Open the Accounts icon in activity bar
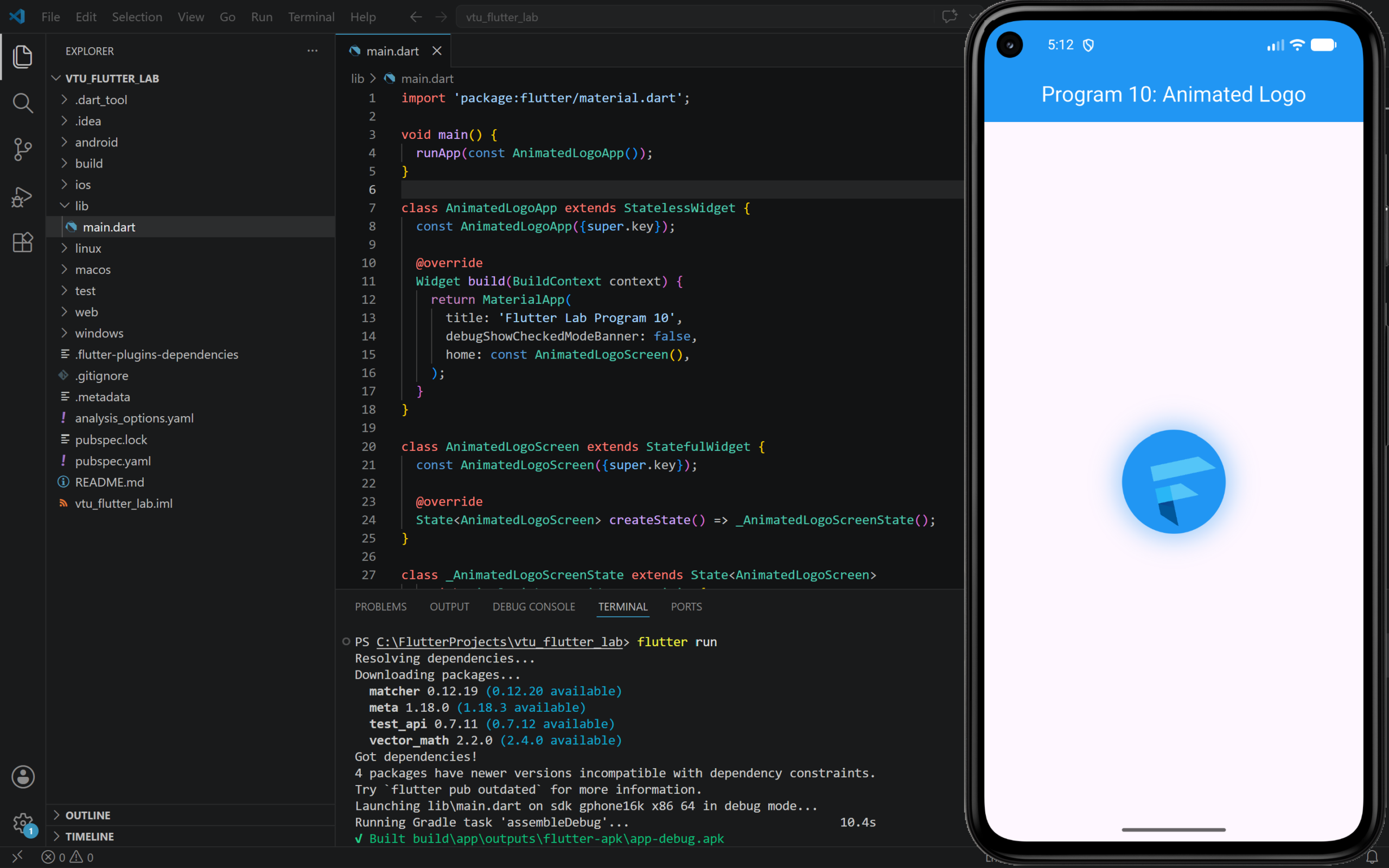The image size is (1389, 868). 23,777
